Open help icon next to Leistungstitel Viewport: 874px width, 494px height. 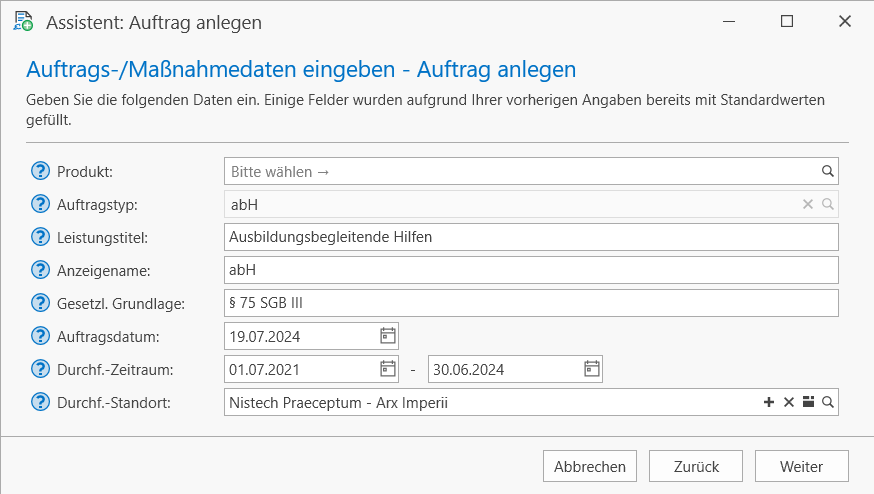coord(40,237)
